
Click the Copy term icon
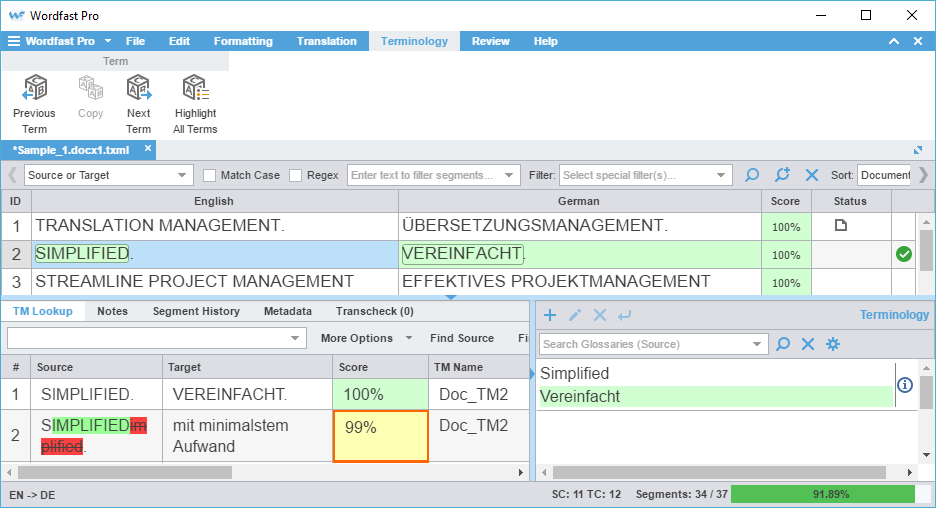pos(90,97)
